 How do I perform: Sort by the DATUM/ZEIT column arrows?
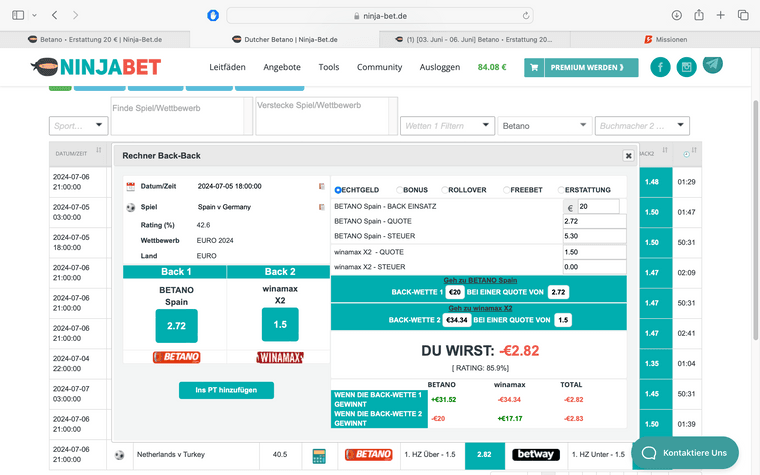coord(99,150)
